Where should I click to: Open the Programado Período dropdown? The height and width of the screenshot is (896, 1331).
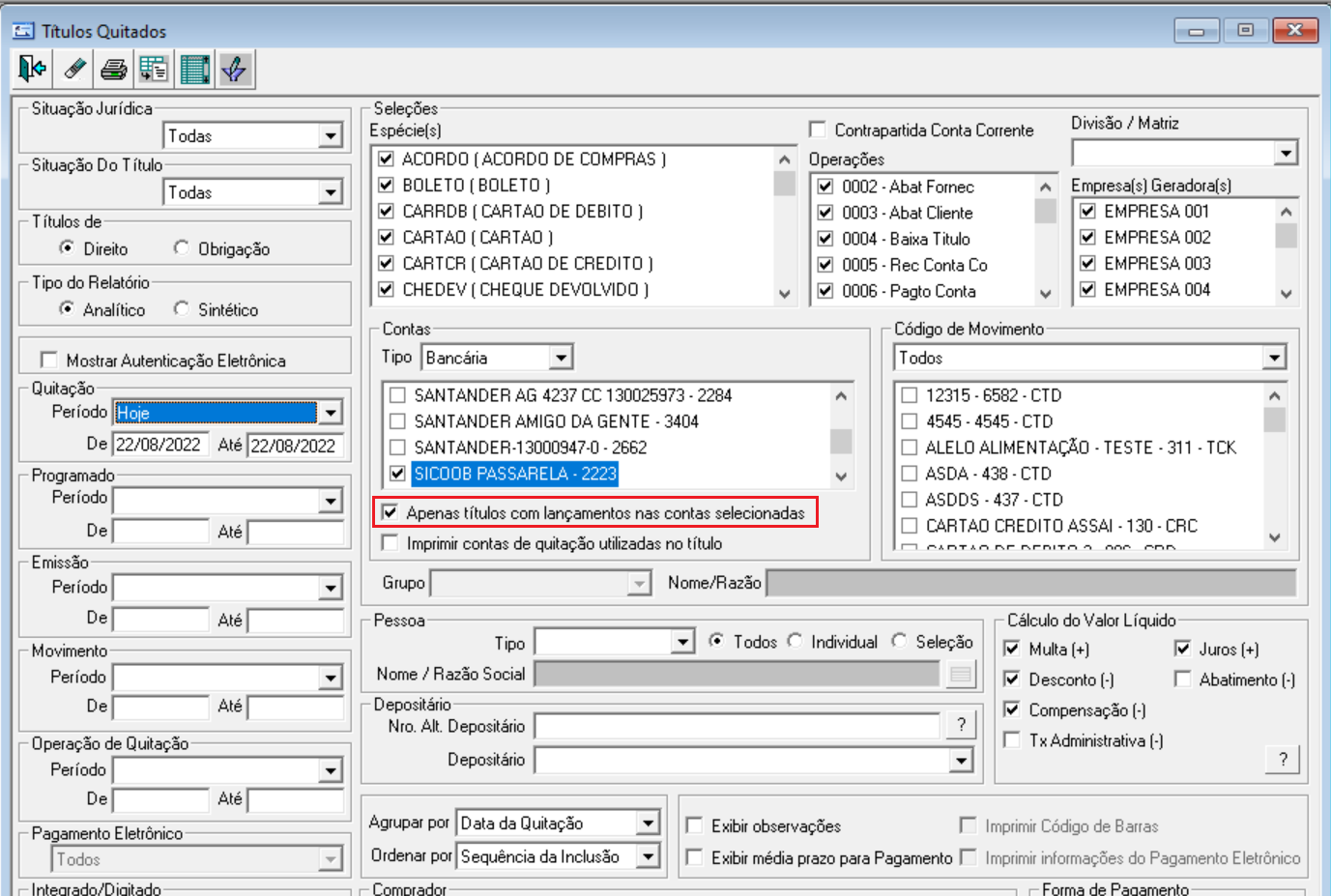coord(331,500)
